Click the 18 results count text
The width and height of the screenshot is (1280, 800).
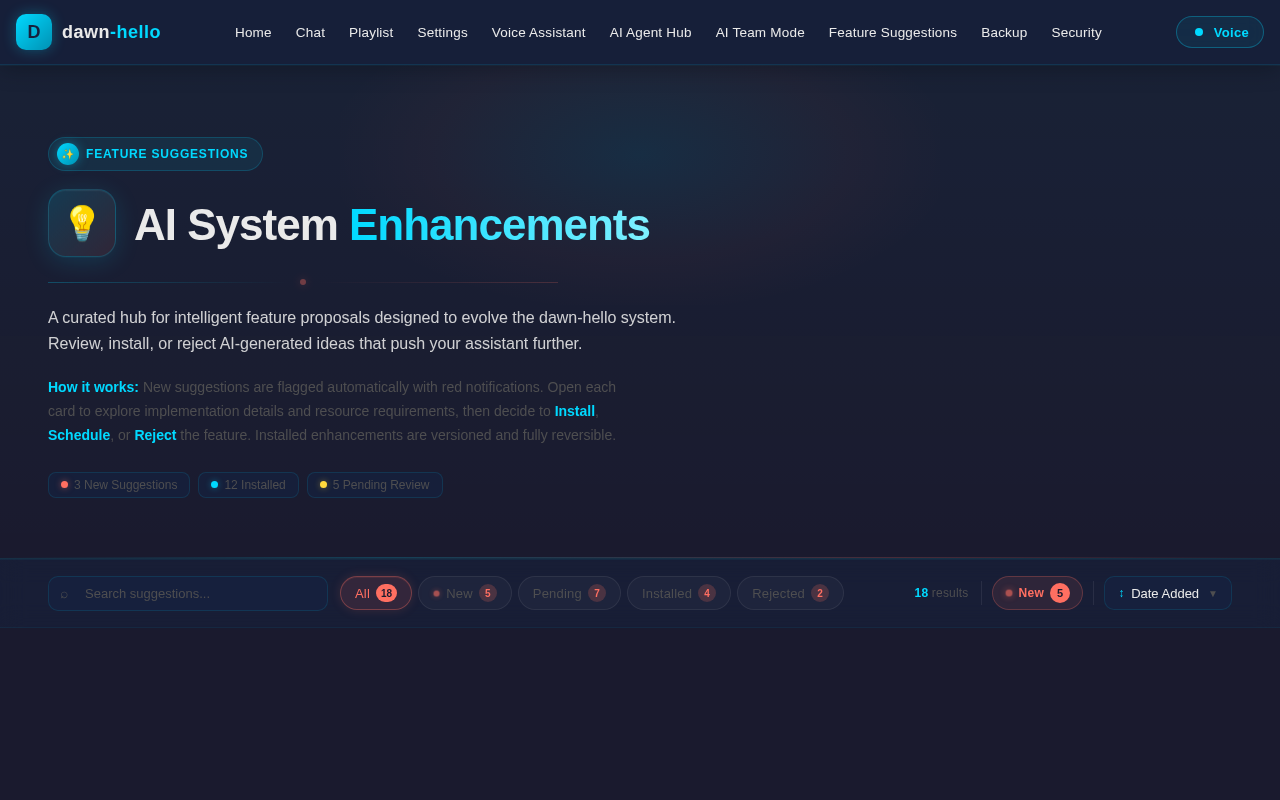coord(941,593)
